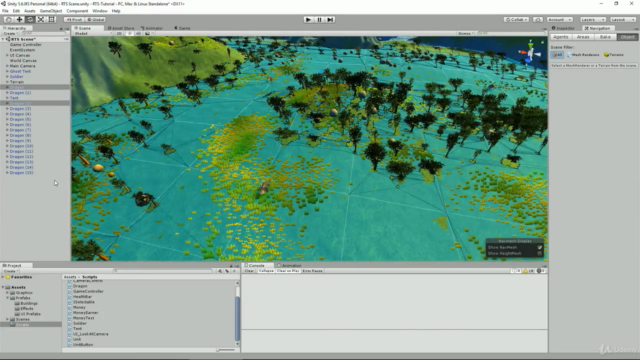The width and height of the screenshot is (640, 360).
Task: Toggle Clear on Play in Console
Action: (288, 271)
